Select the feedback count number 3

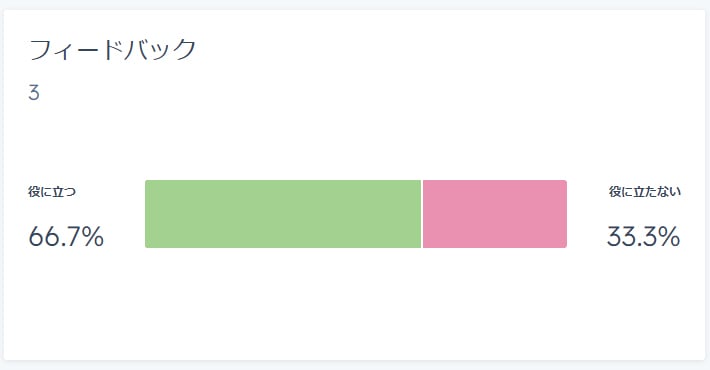(x=34, y=93)
